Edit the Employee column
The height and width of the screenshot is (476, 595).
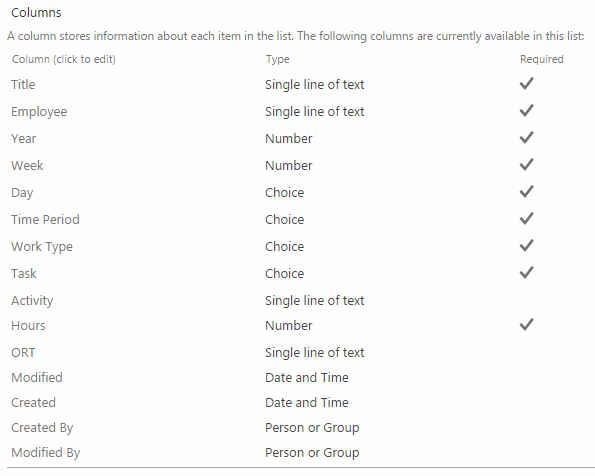tap(39, 112)
